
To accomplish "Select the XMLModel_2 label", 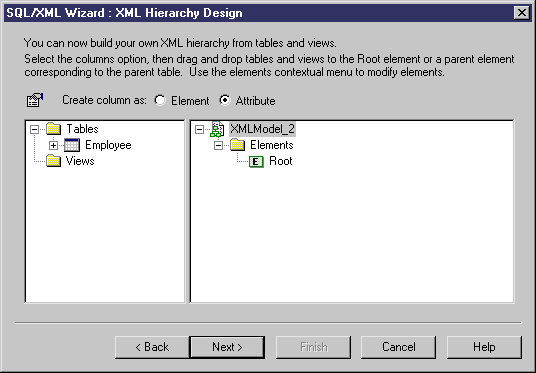I will pos(262,129).
